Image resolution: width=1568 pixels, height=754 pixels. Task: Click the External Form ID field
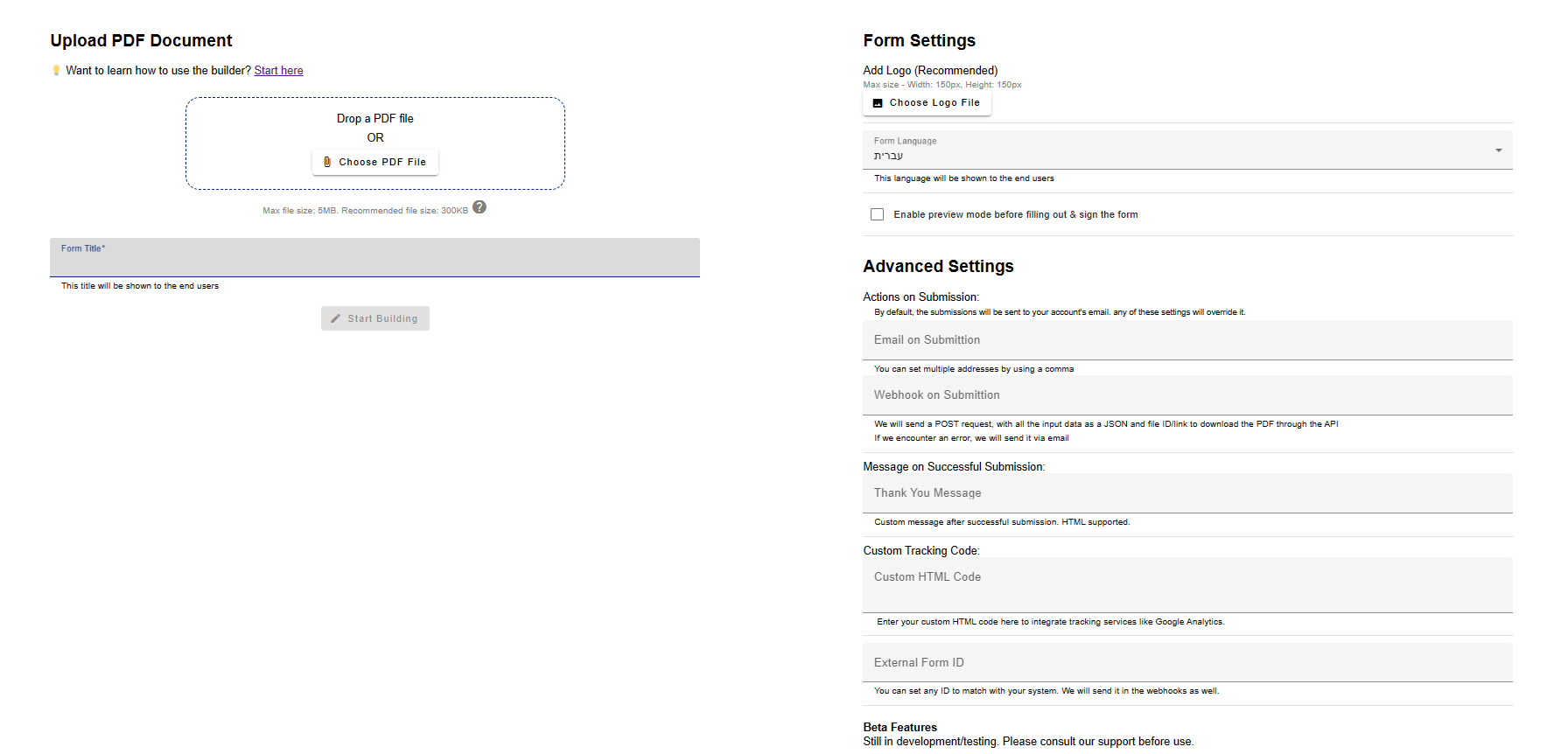(x=1186, y=663)
